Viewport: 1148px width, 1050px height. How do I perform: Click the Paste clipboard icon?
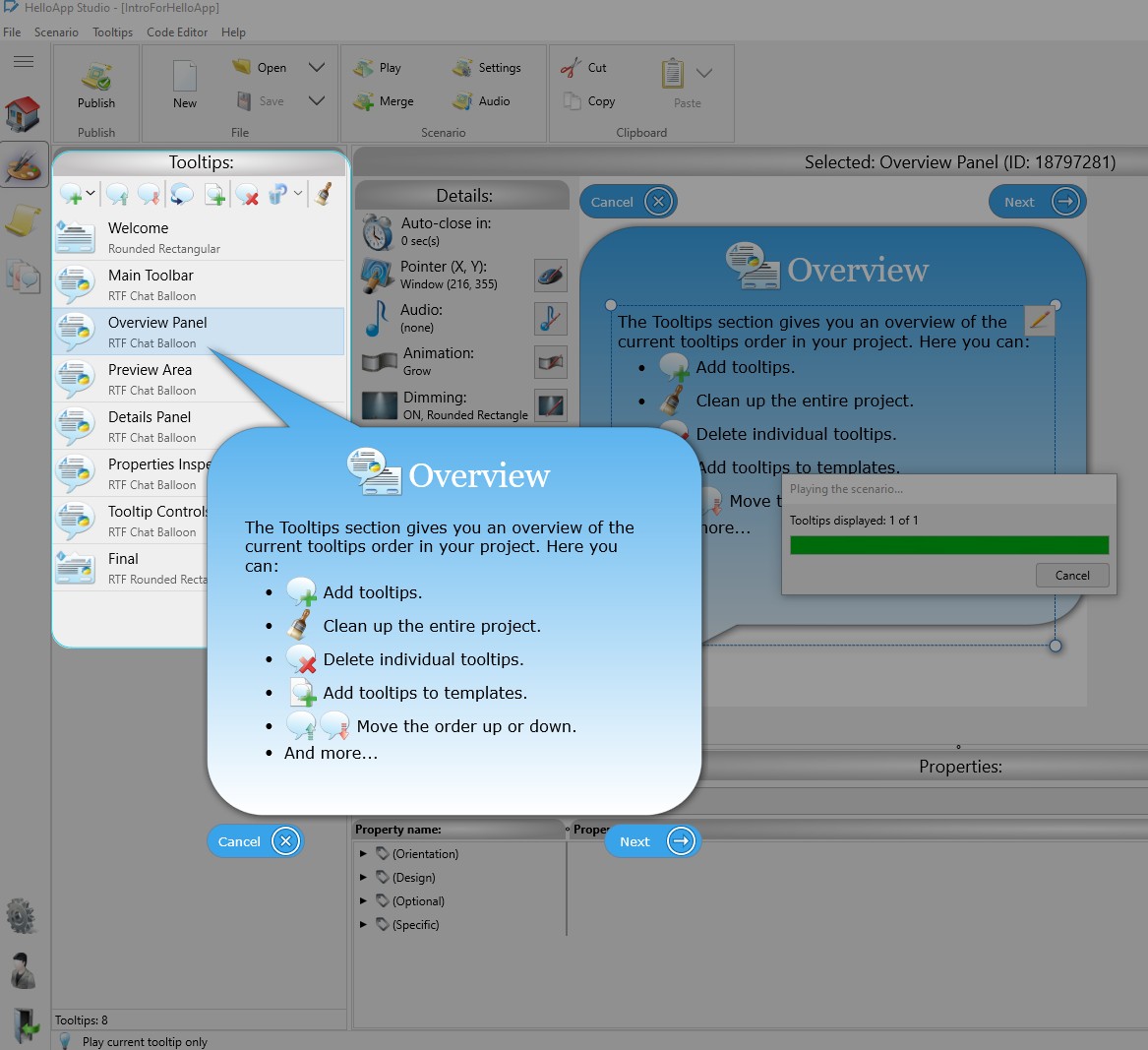coord(673,73)
